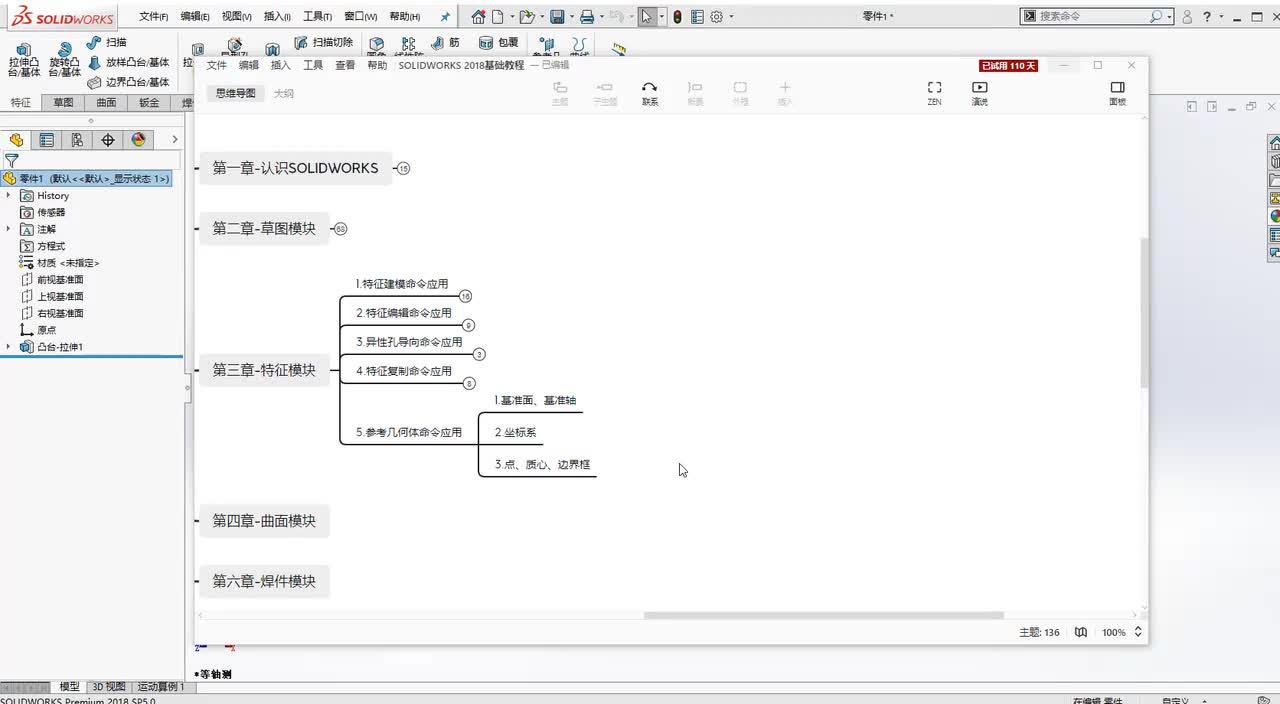Click the print icon in SolidWorks
The image size is (1280, 704).
point(587,16)
